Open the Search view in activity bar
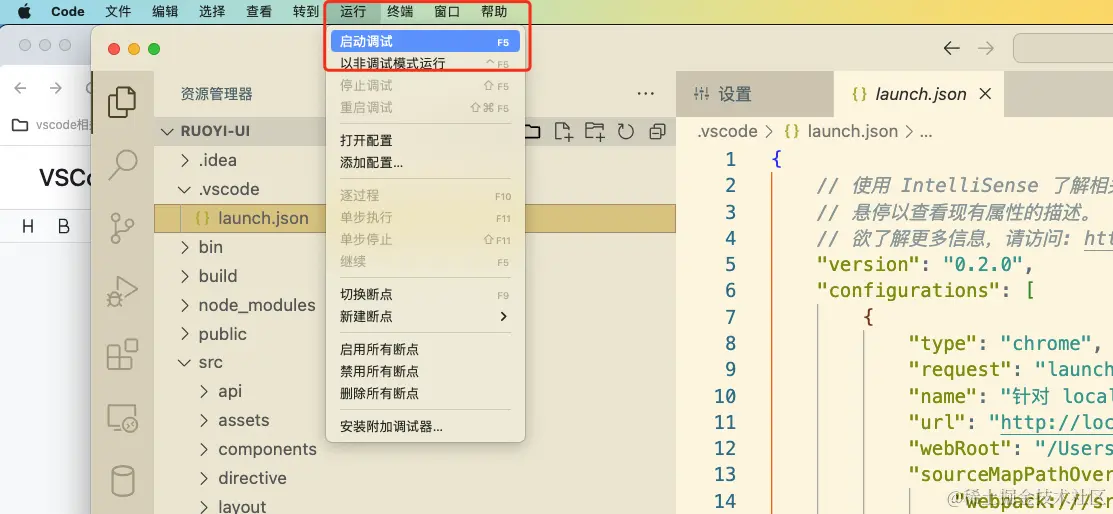 tap(122, 165)
